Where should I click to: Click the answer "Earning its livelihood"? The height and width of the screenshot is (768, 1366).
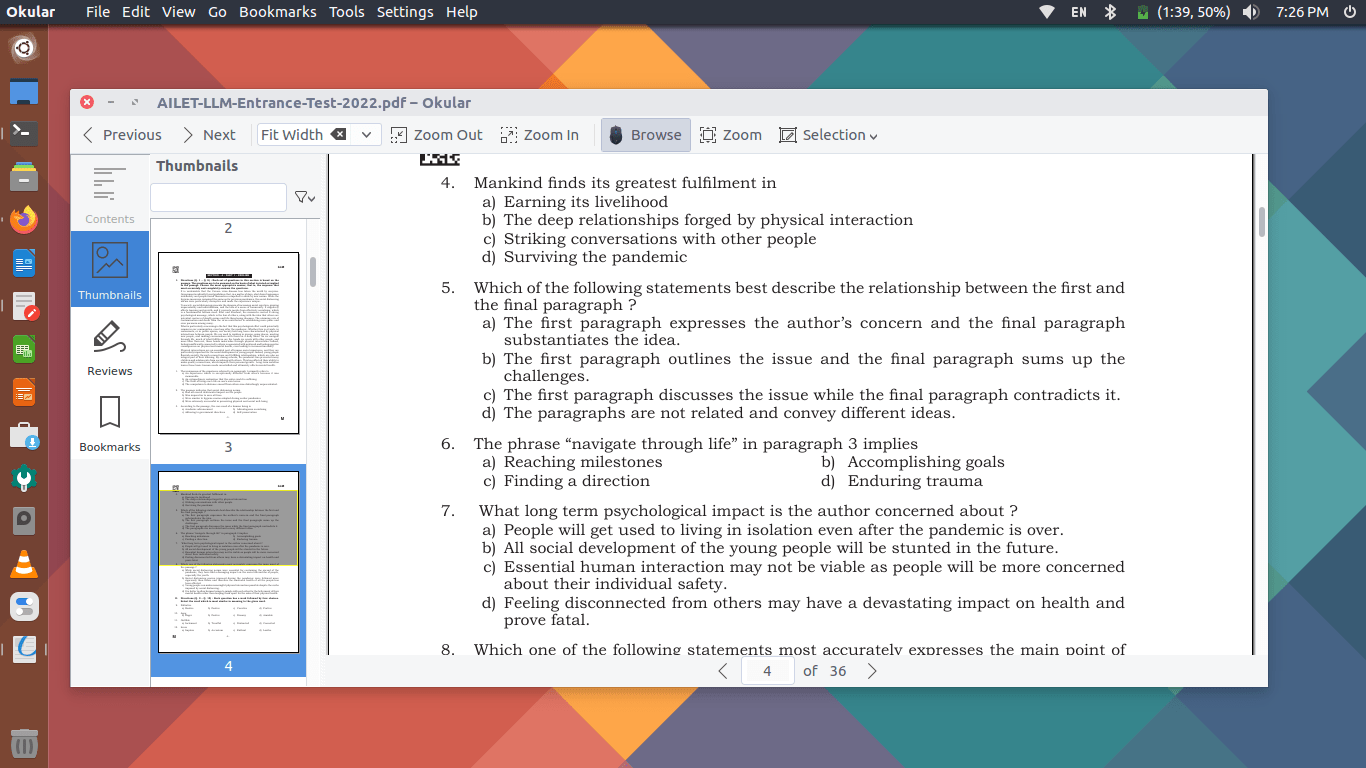click(585, 202)
